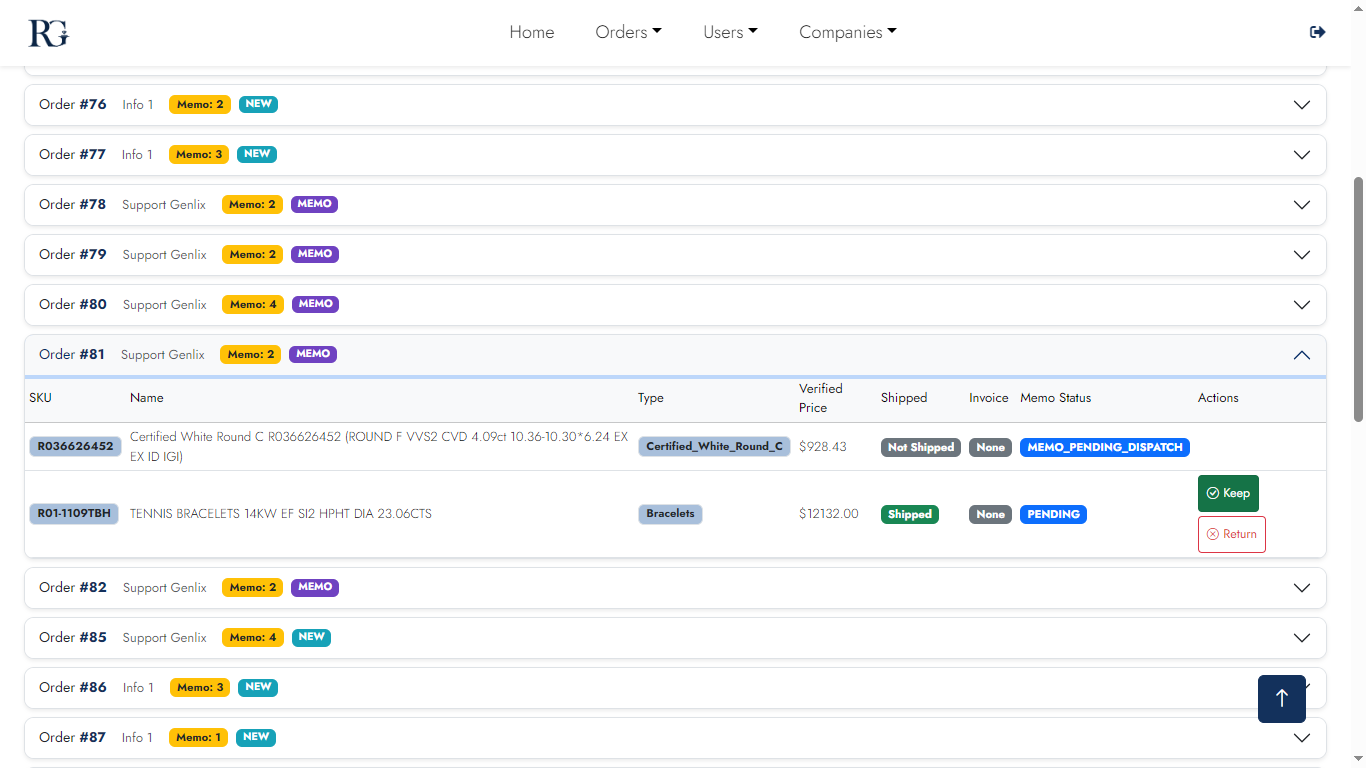Click SKU badge R036626452
1366x768 pixels.
click(x=75, y=446)
